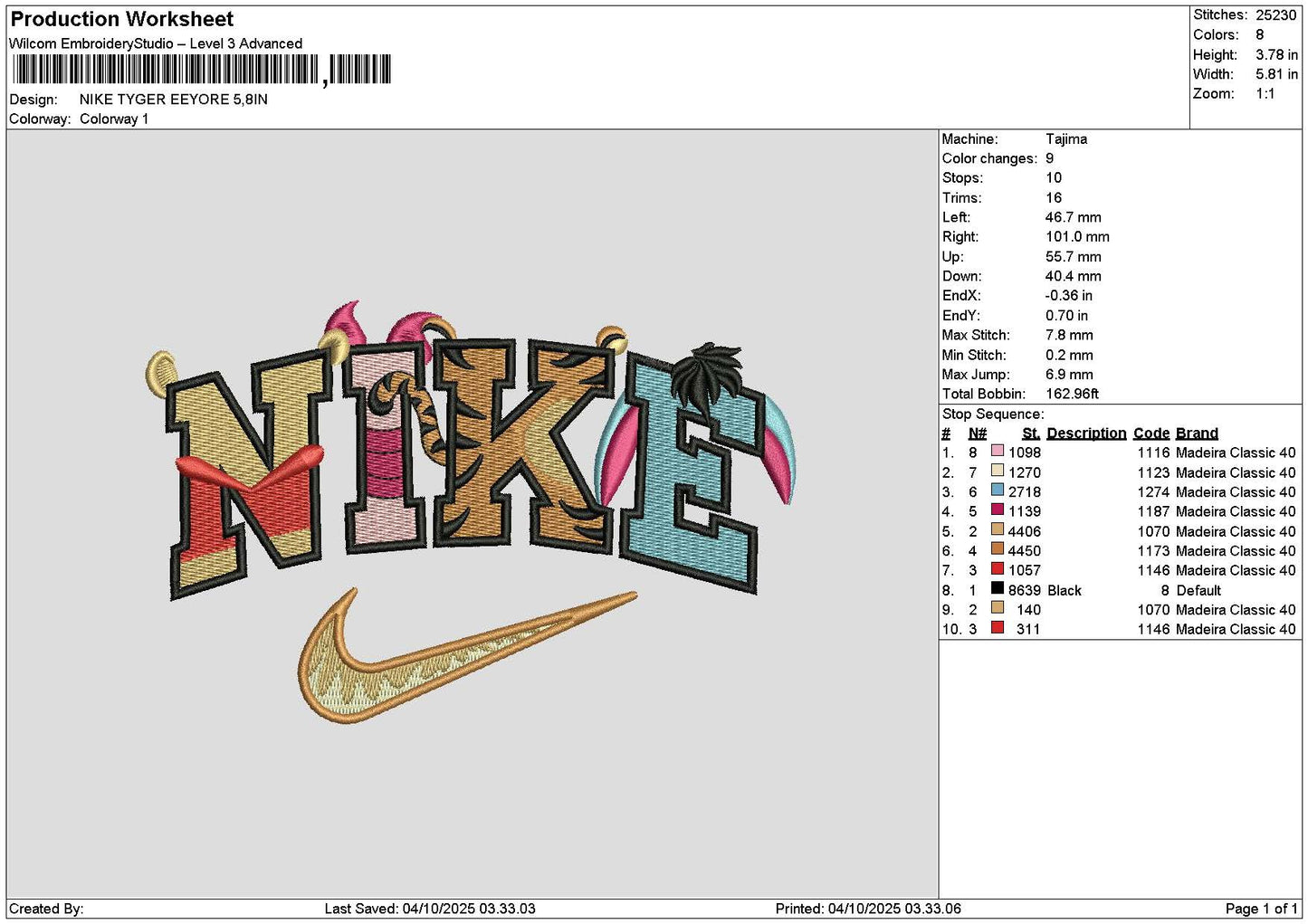Click the Machine value Tajima
The height and width of the screenshot is (924, 1308).
point(1066,139)
